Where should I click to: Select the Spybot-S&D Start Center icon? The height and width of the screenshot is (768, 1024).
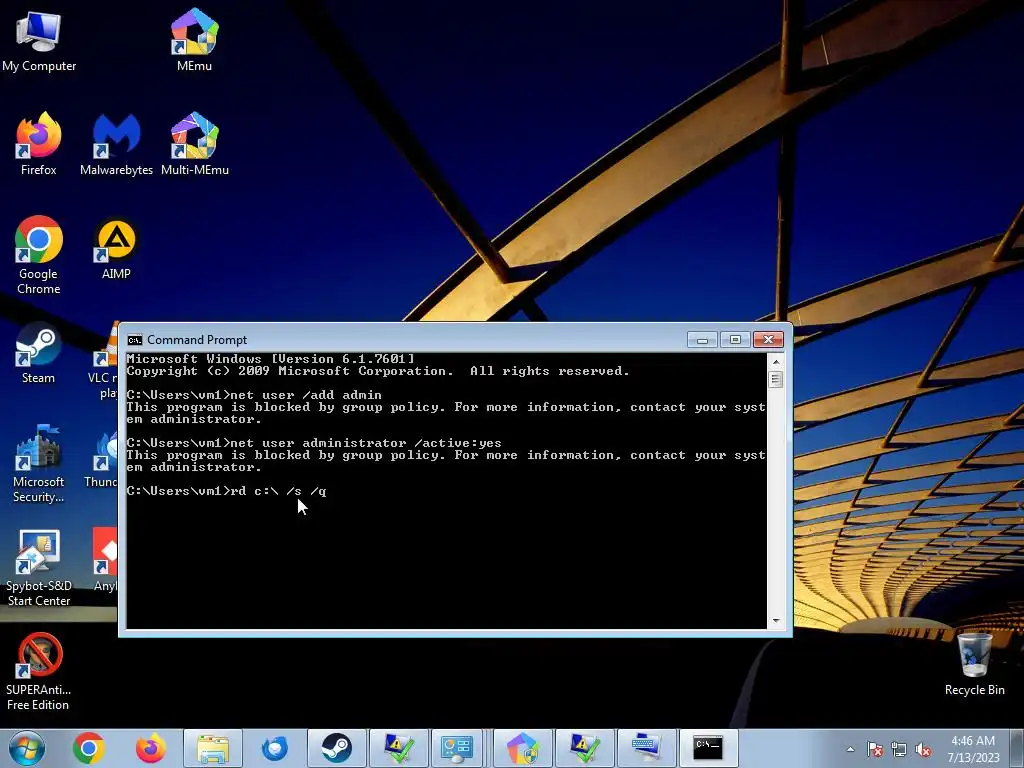click(39, 568)
